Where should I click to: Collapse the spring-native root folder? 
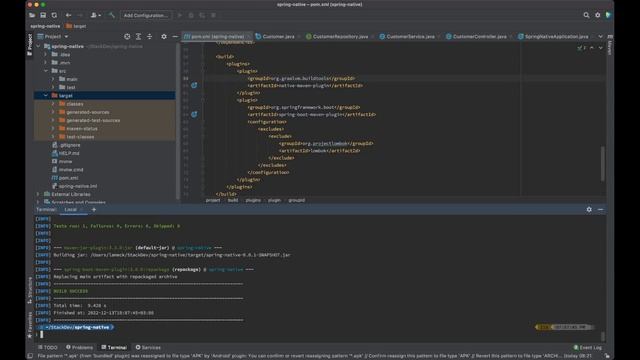click(38, 46)
